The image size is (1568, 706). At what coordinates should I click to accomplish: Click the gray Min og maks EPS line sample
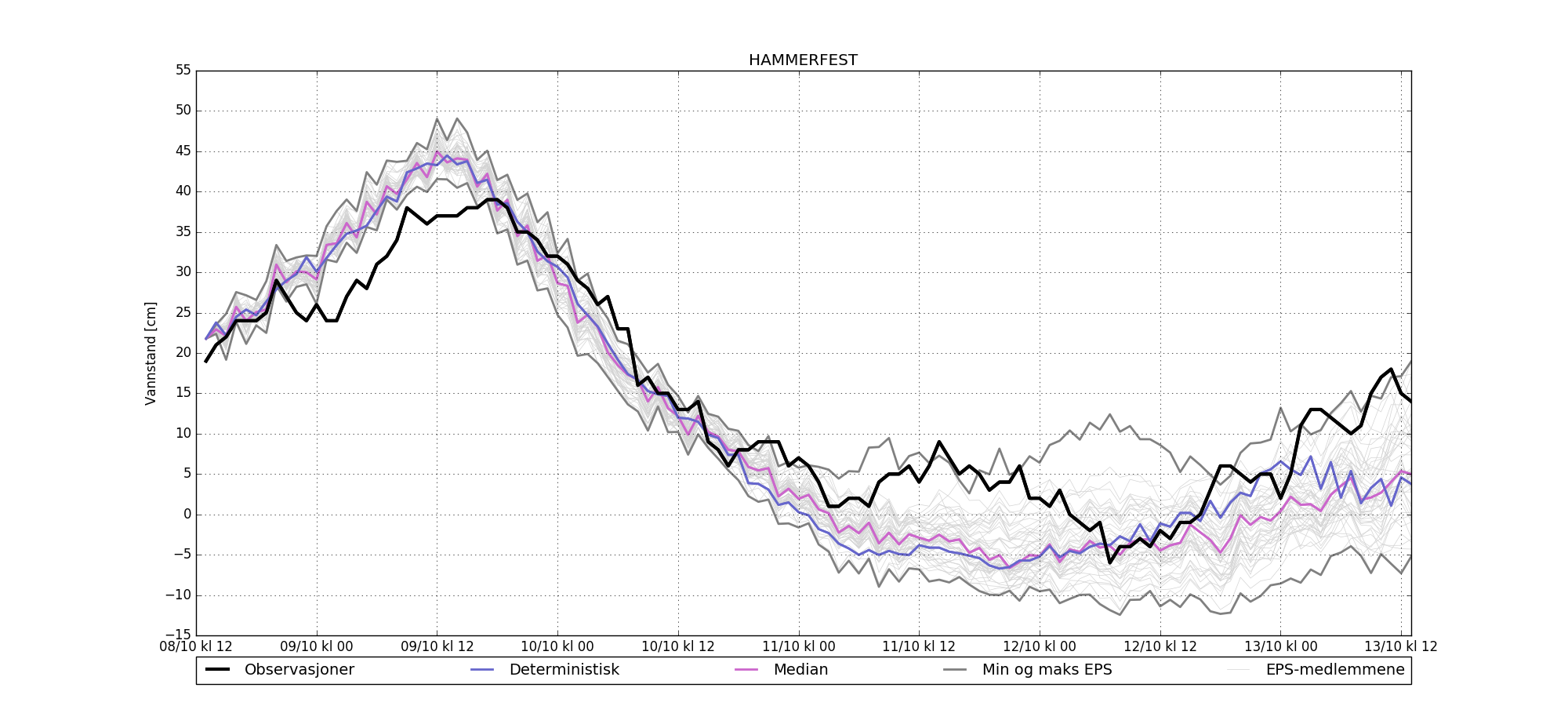click(955, 670)
